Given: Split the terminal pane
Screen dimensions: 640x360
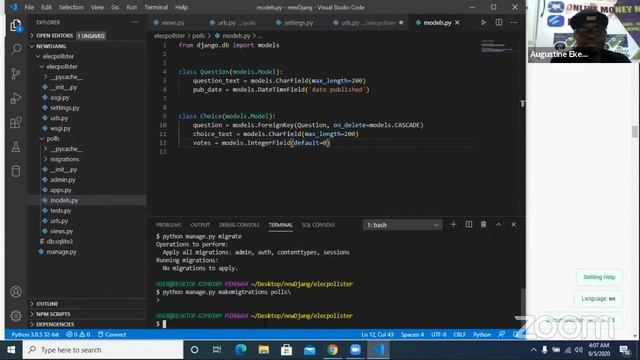Looking at the screenshot, I should (469, 224).
